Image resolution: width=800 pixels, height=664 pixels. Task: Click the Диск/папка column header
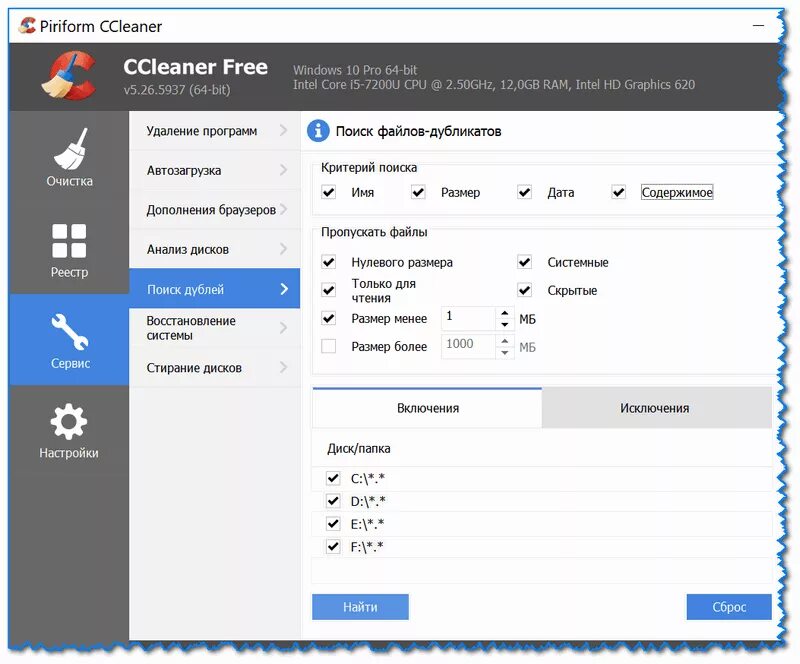point(359,449)
